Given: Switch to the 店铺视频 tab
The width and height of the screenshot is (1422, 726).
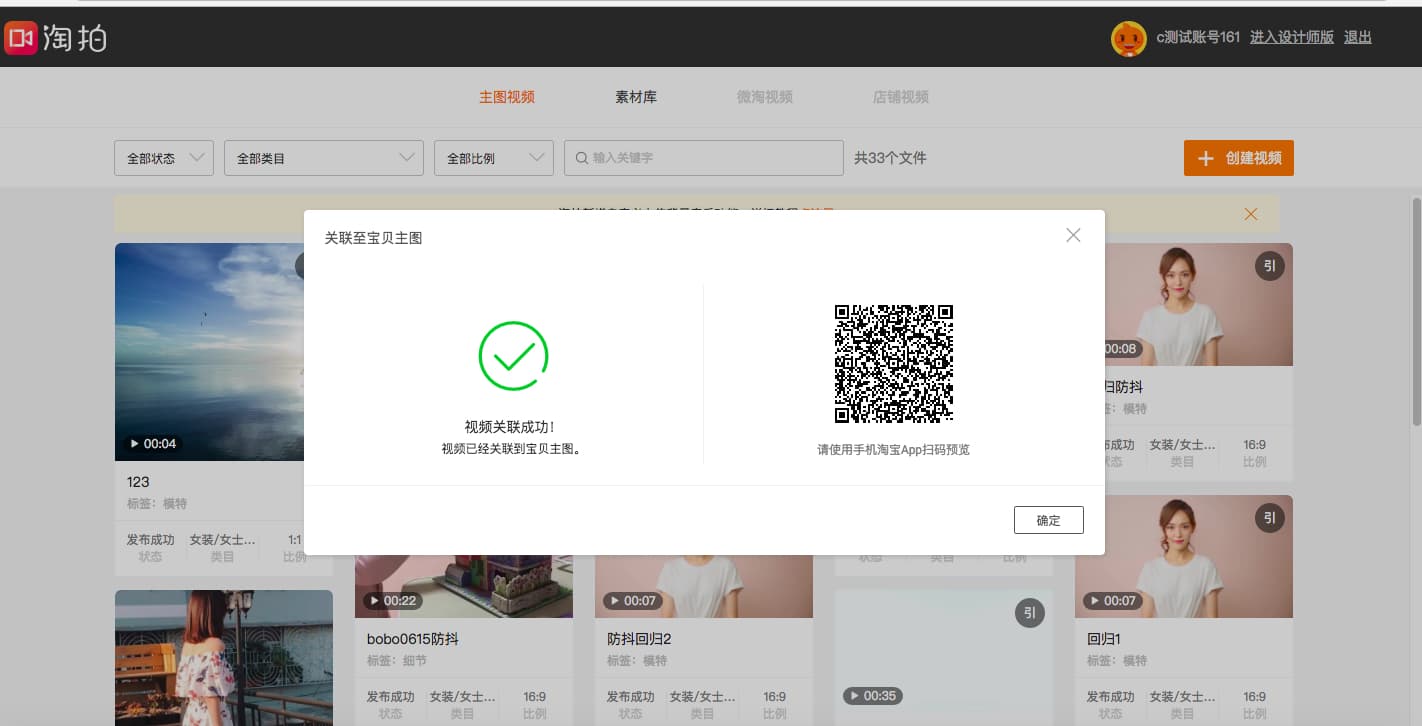Looking at the screenshot, I should point(901,97).
